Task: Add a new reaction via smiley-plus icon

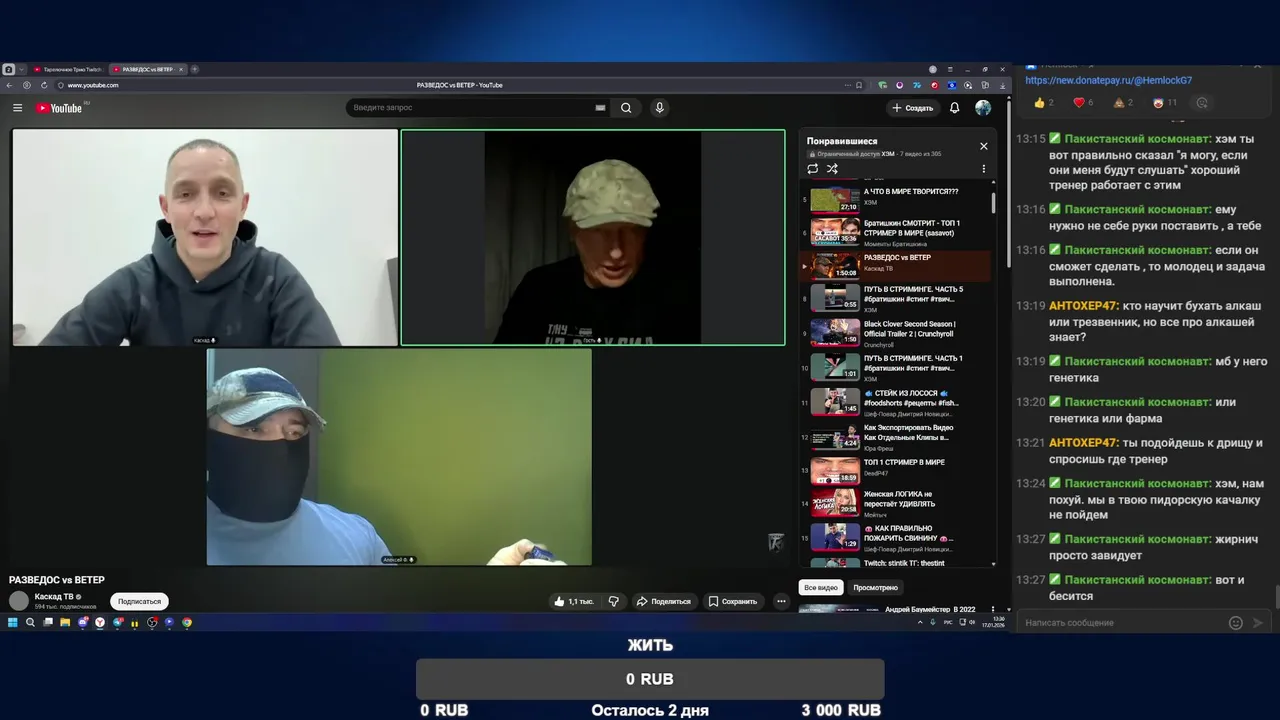Action: pyautogui.click(x=1202, y=102)
